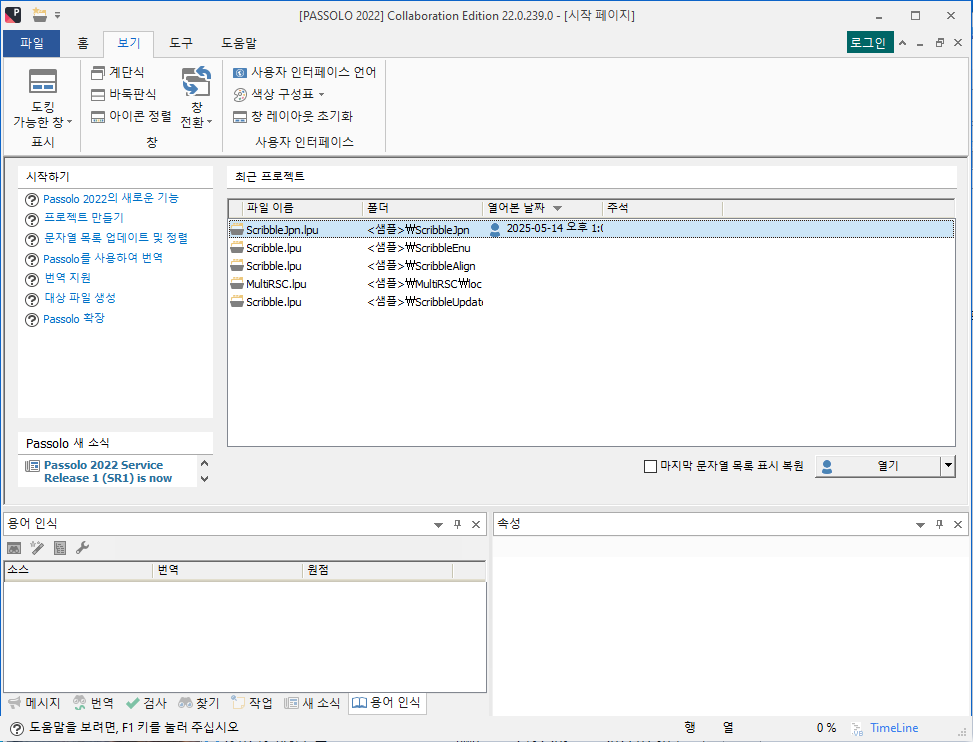Select 바둑판식 window arrangement

click(123, 94)
